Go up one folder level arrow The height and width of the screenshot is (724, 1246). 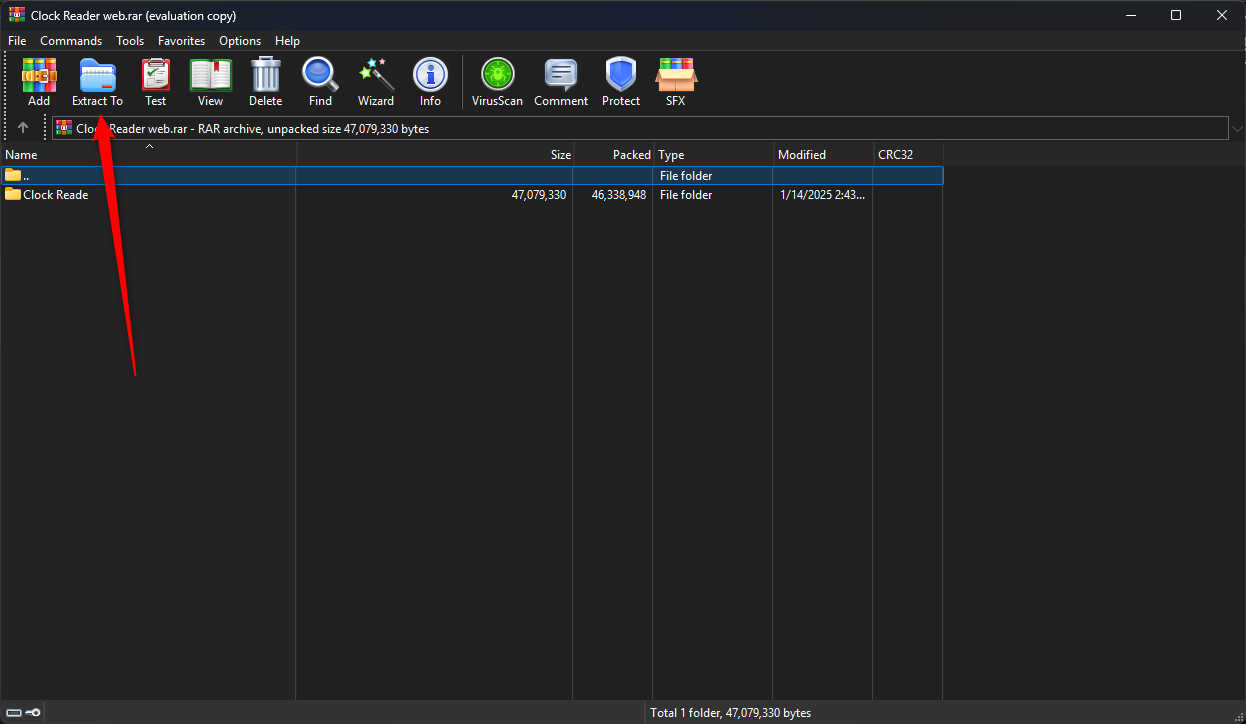(x=23, y=128)
